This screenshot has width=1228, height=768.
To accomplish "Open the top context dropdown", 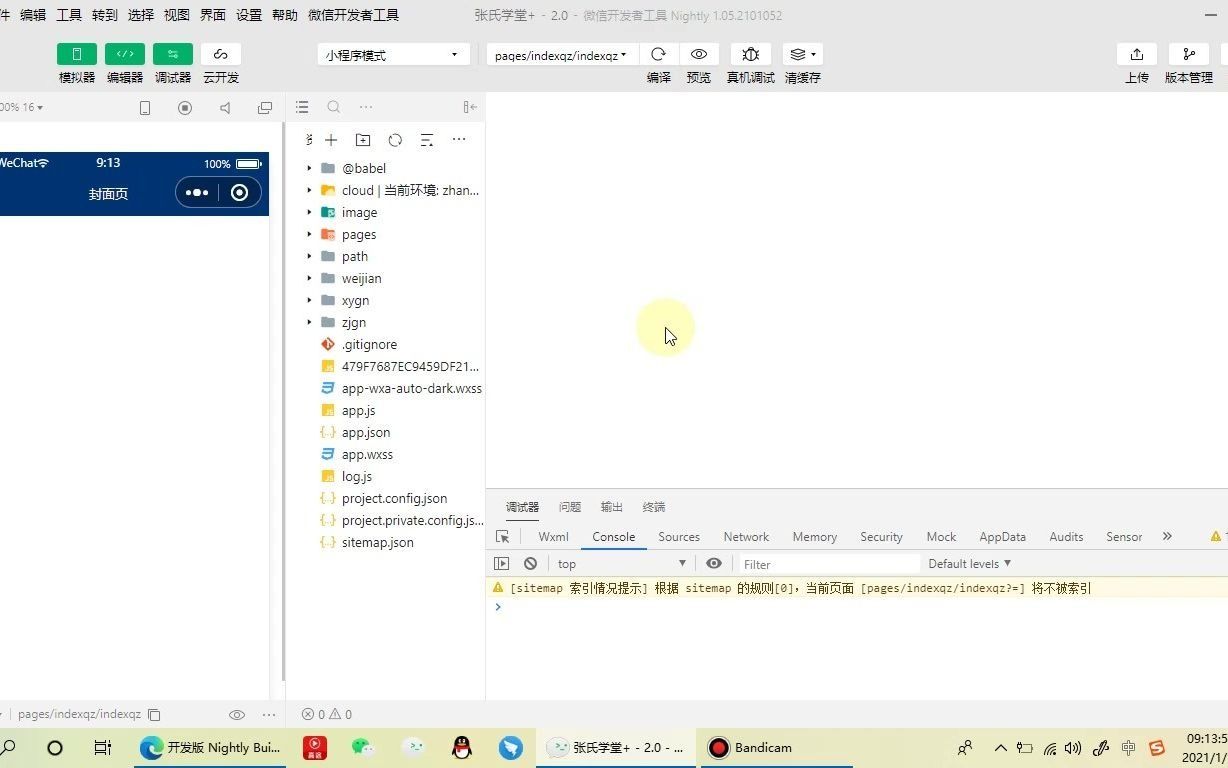I will [622, 564].
